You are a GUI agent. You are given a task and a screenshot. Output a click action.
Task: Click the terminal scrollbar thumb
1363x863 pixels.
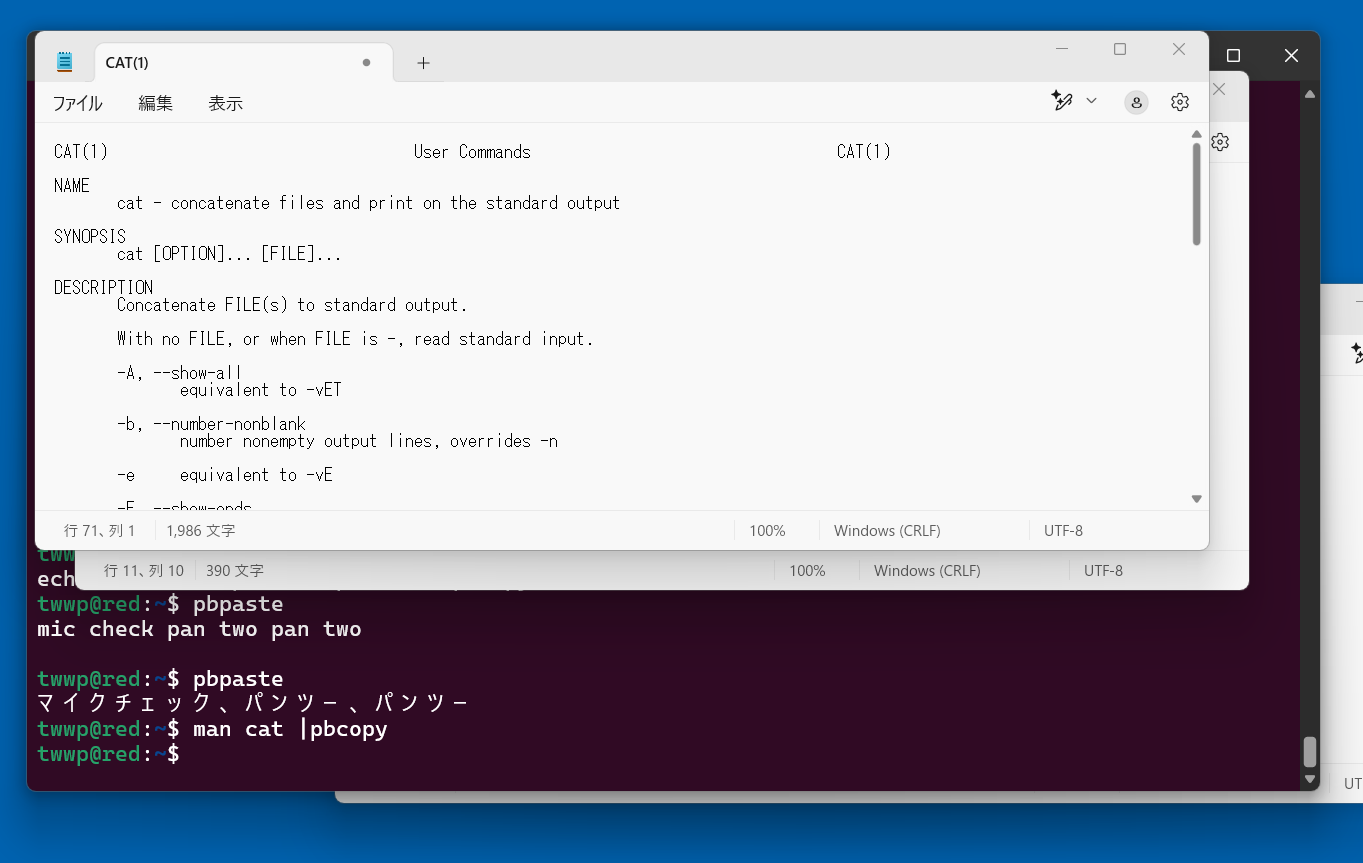click(1310, 752)
